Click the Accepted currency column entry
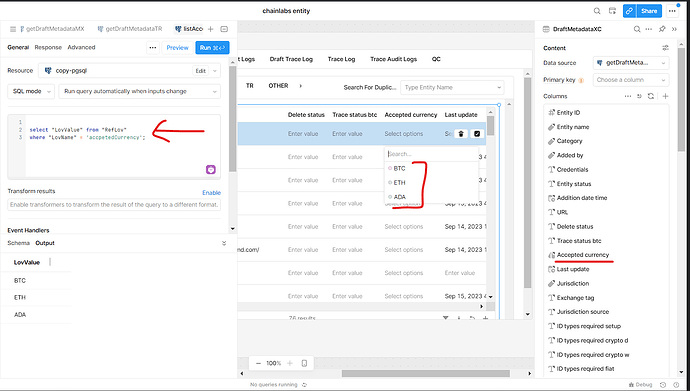690x391 pixels. pos(583,255)
